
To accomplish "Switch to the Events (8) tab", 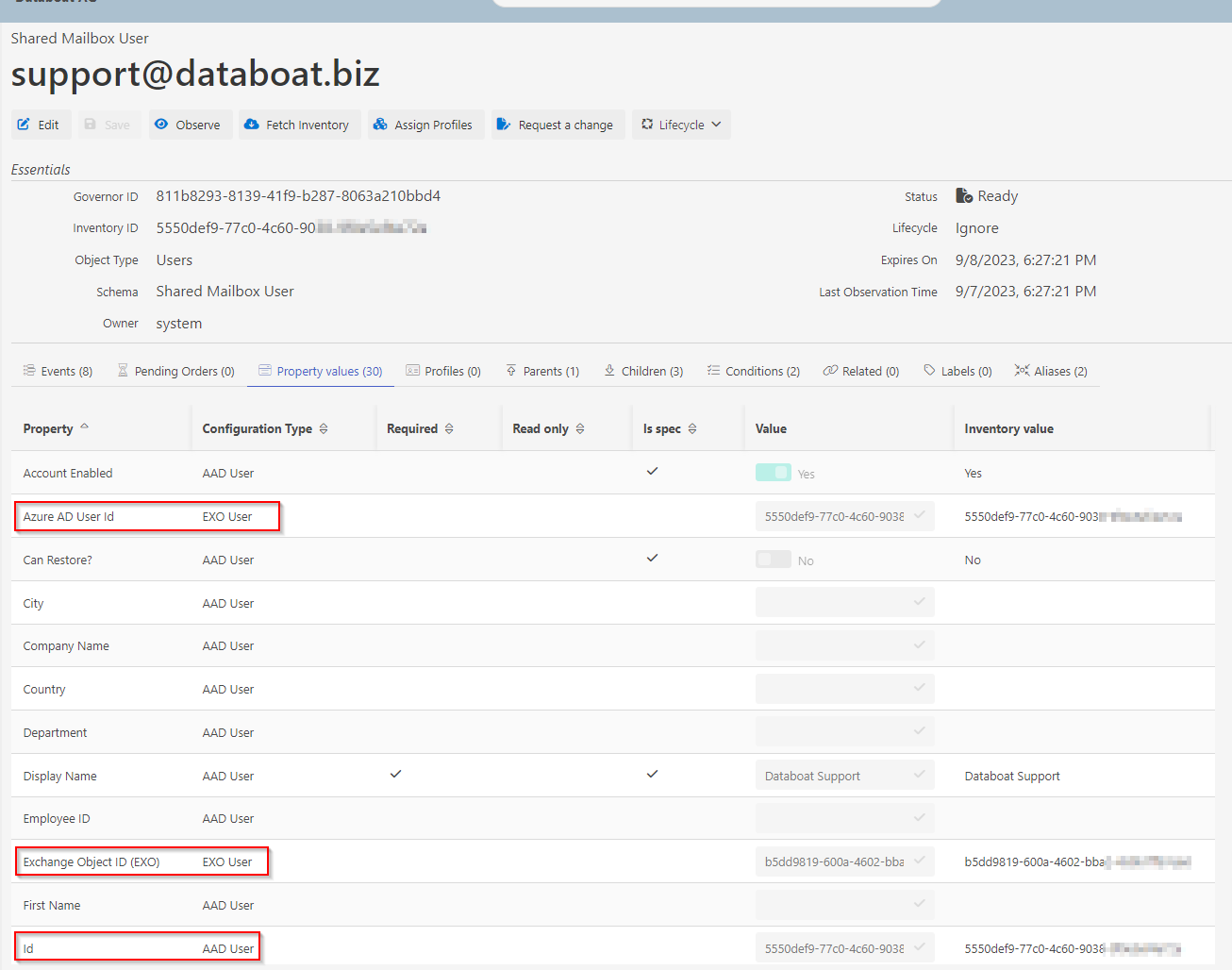I will (x=58, y=371).
